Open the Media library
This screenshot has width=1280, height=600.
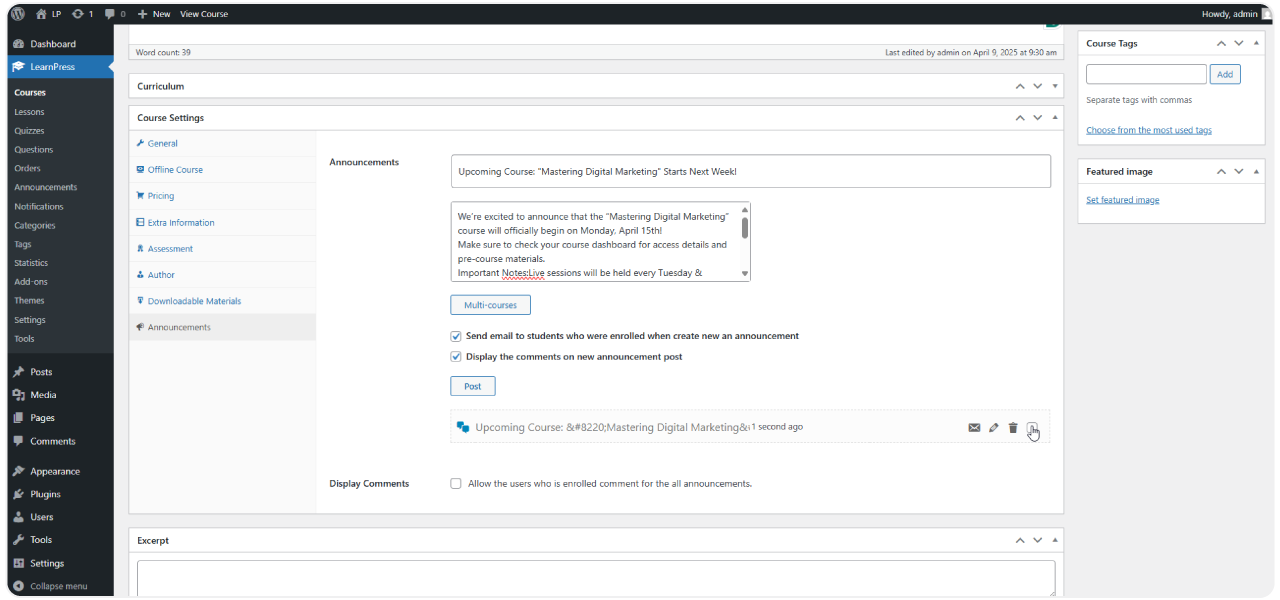[x=42, y=394]
